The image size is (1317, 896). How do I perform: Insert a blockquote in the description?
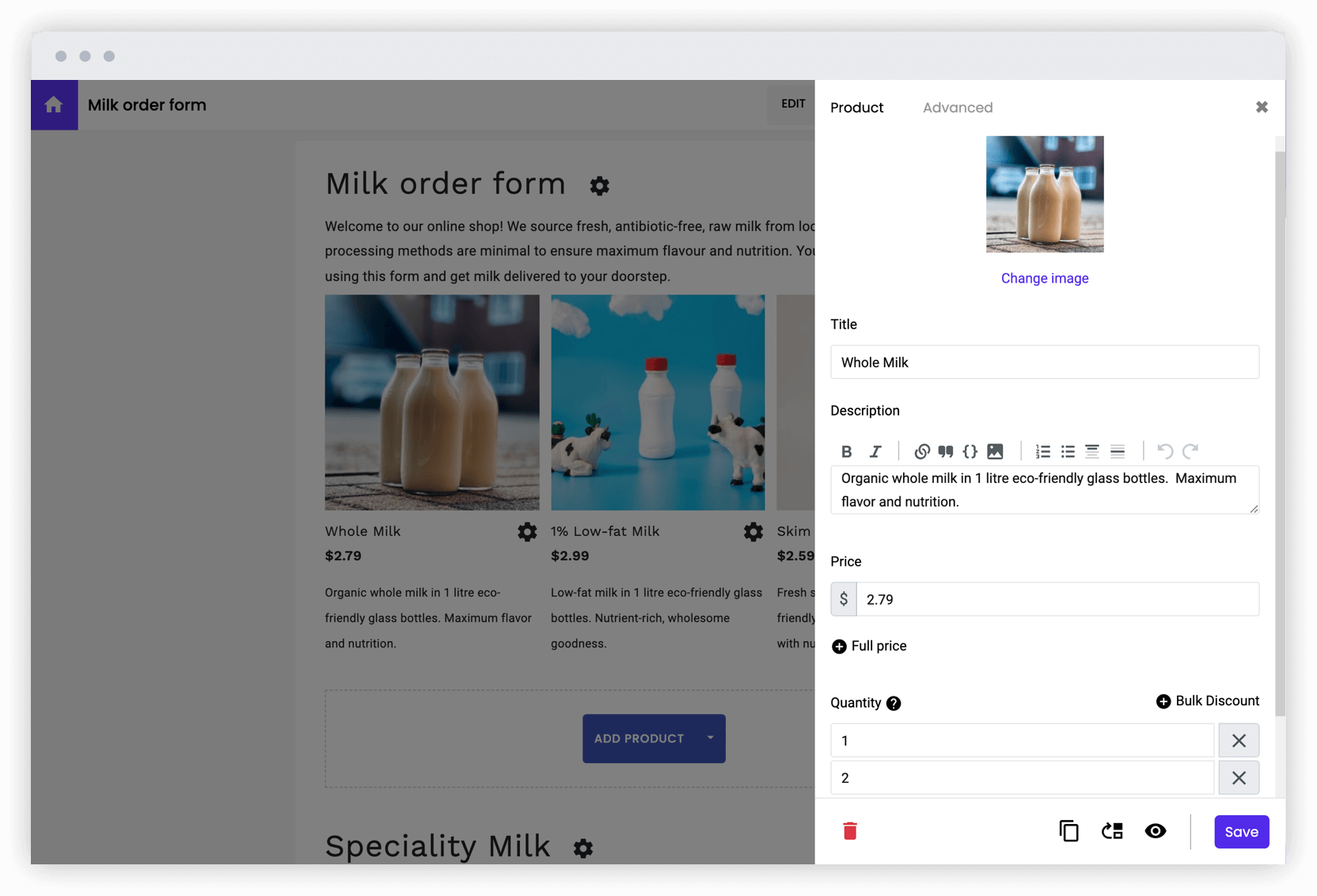pyautogui.click(x=945, y=451)
